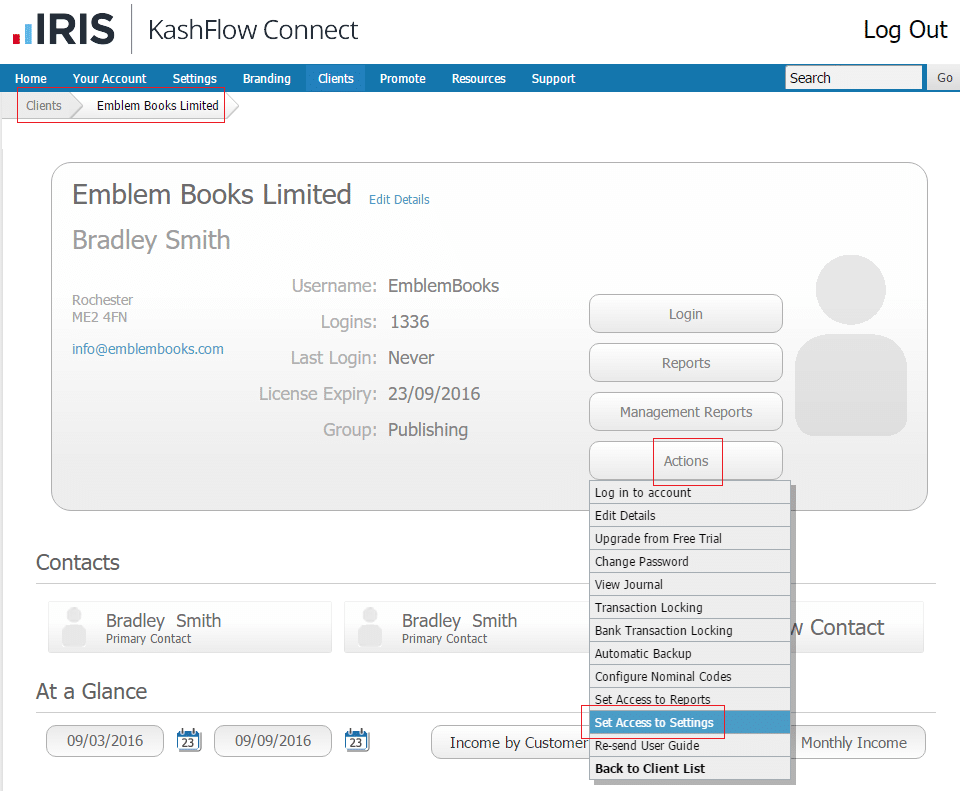This screenshot has width=961, height=791.
Task: Click the IRIS logo
Action: pyautogui.click(x=64, y=29)
